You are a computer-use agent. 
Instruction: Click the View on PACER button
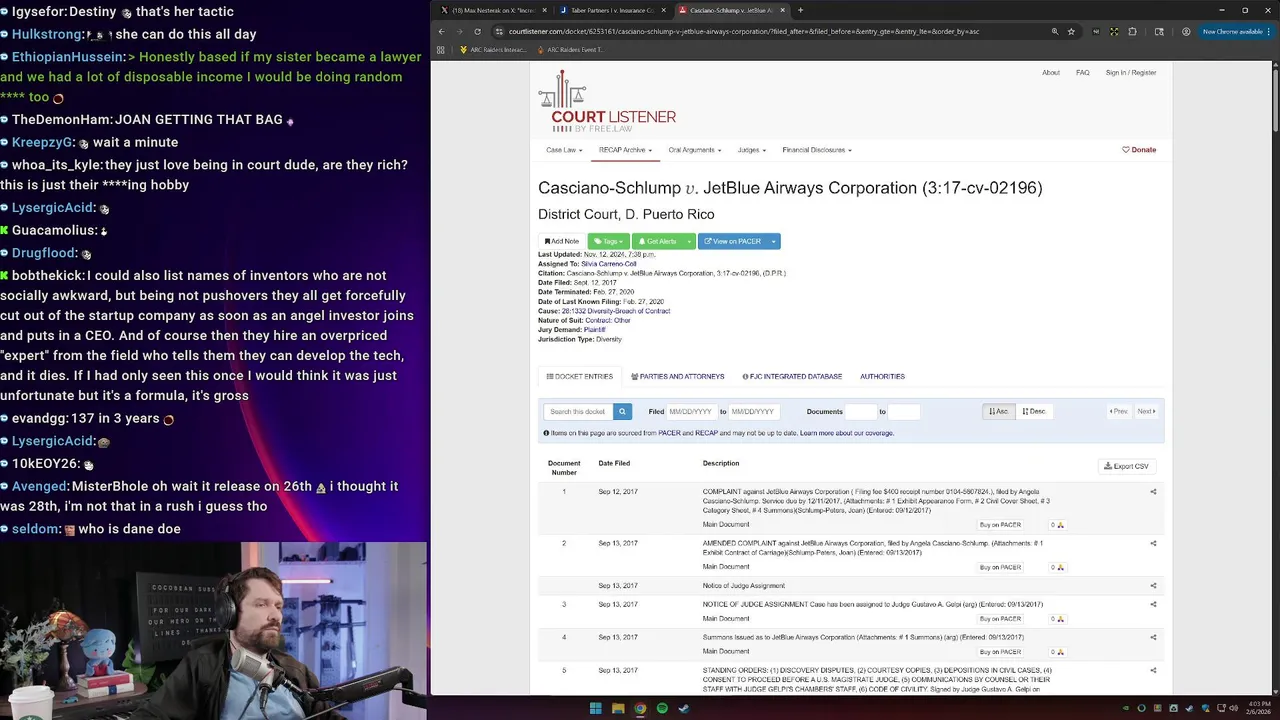coord(733,241)
